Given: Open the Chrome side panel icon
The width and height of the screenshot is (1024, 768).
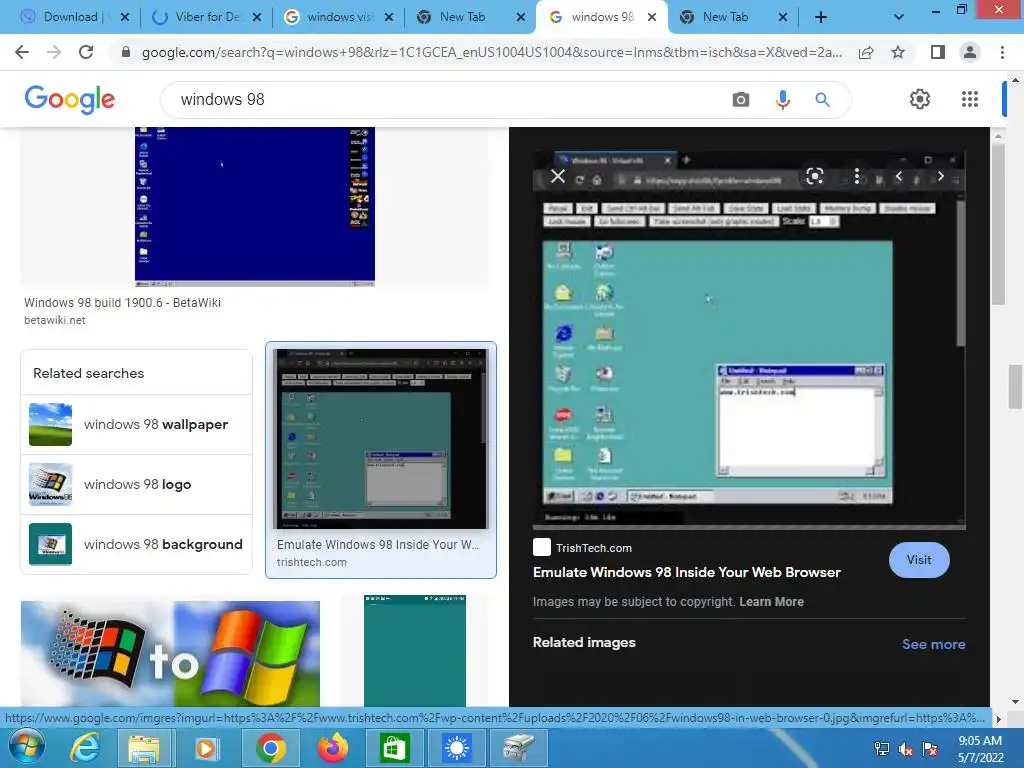Looking at the screenshot, I should coord(938,52).
